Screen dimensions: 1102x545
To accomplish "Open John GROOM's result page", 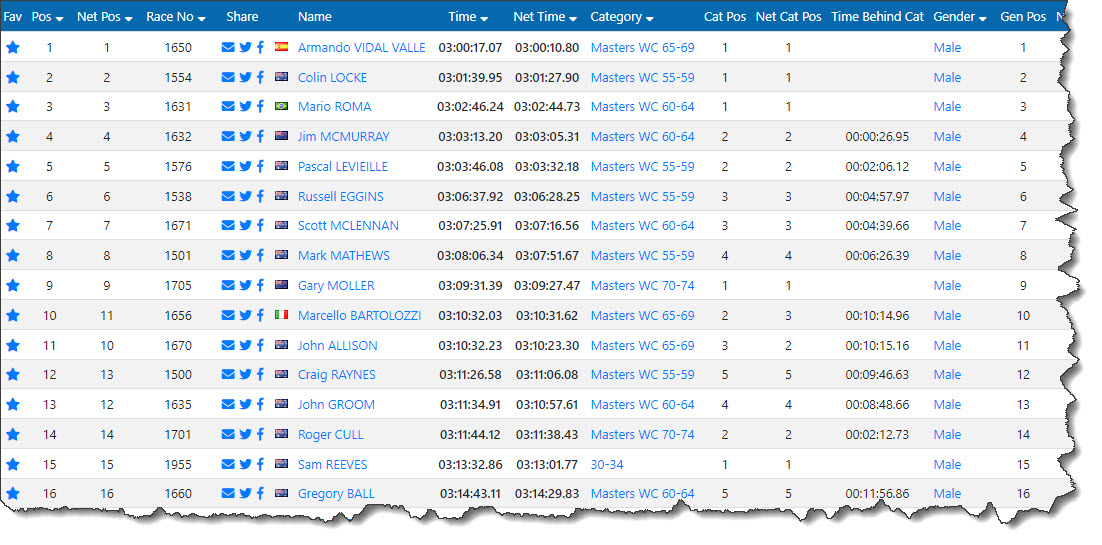I will click(x=336, y=404).
